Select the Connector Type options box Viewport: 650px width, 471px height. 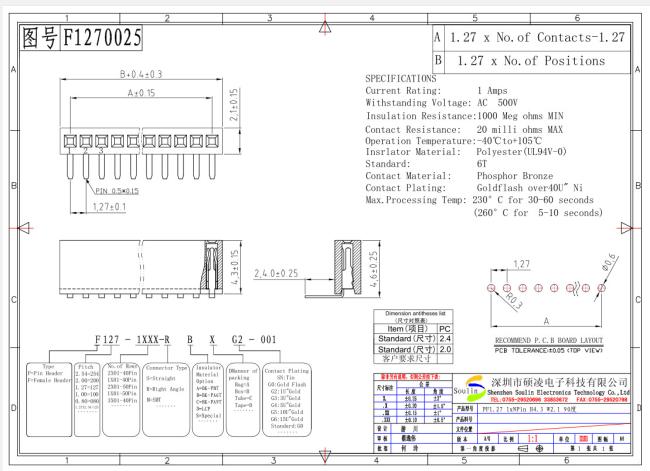166,401
